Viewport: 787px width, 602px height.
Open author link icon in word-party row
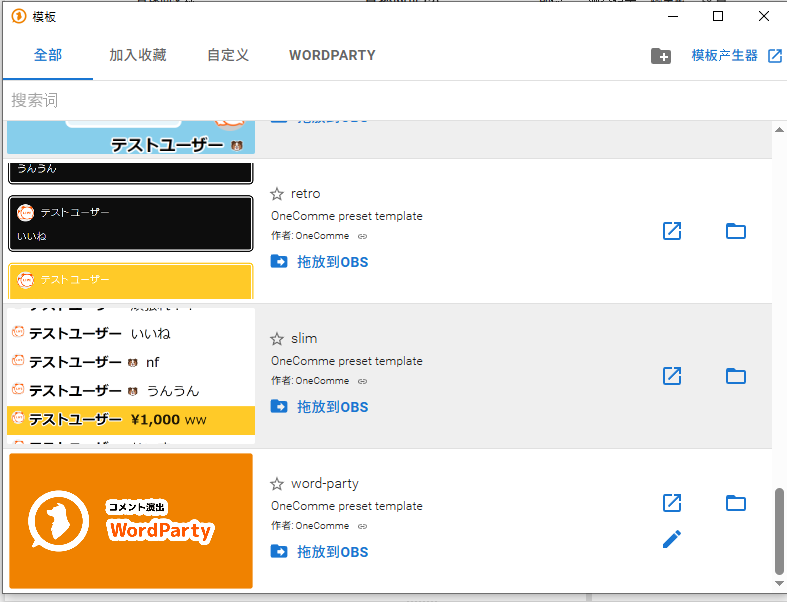click(x=362, y=526)
